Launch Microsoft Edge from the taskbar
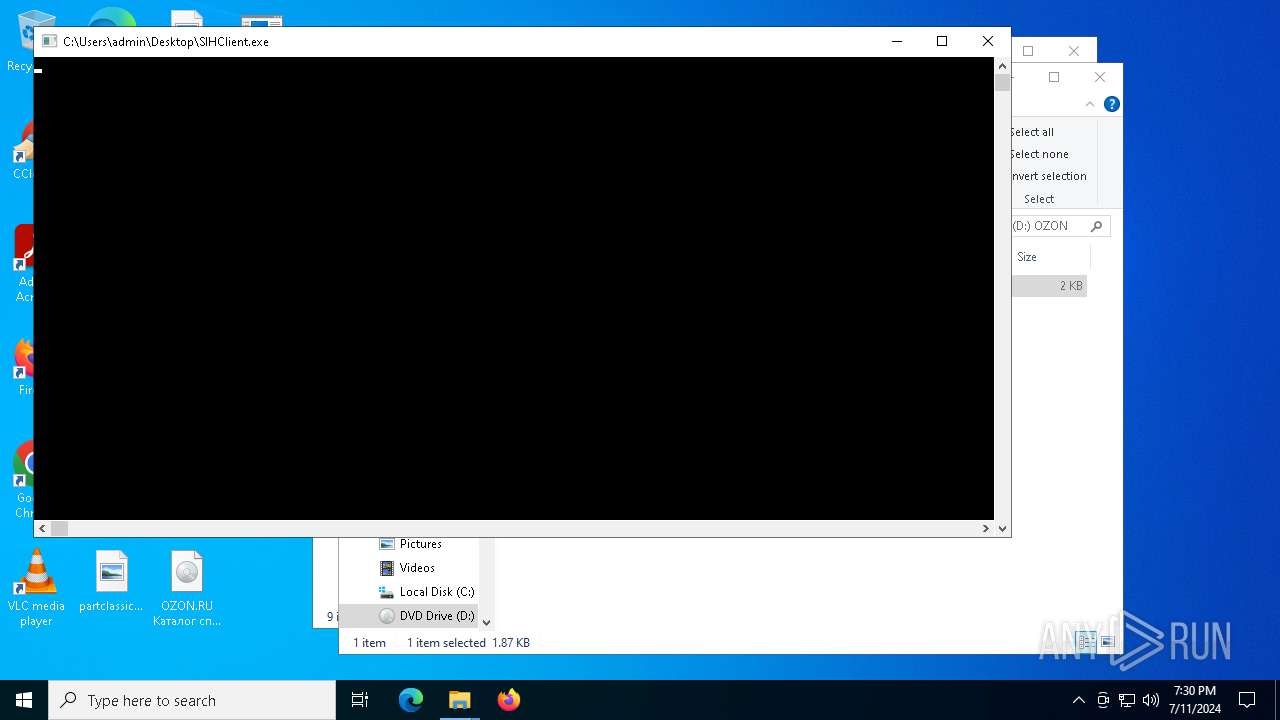This screenshot has width=1280, height=720. coord(411,700)
